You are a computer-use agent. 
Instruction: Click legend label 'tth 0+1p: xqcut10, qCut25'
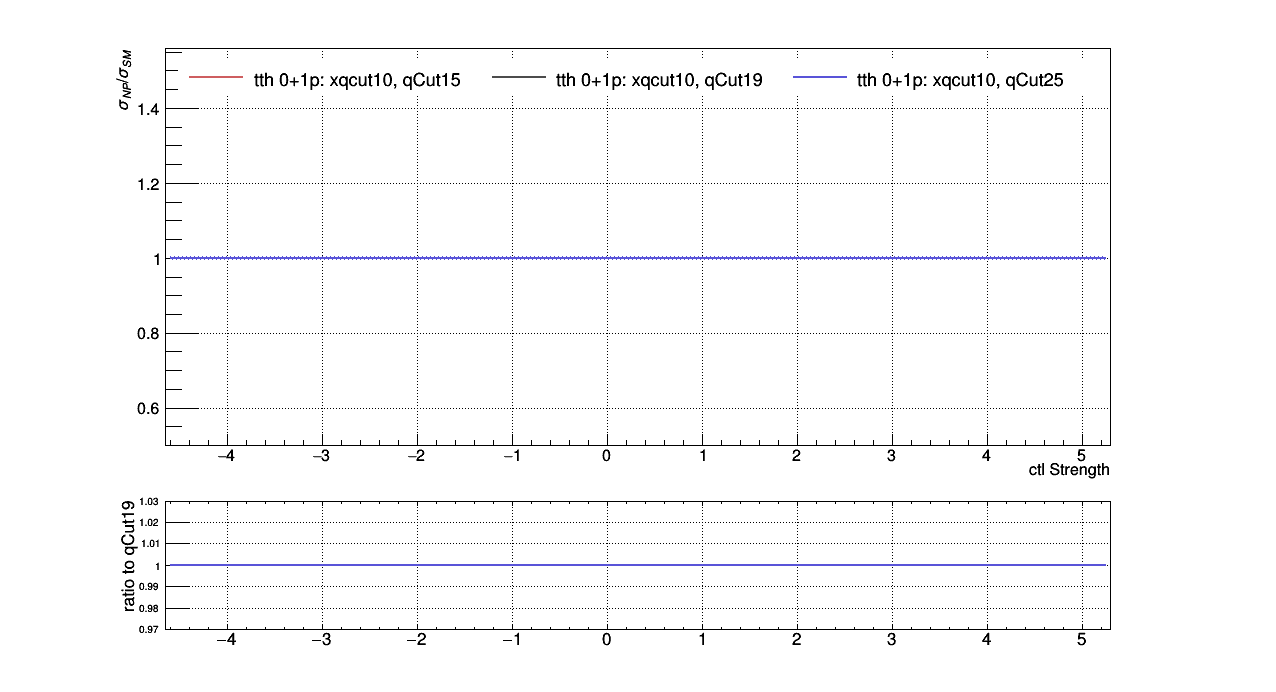[960, 81]
